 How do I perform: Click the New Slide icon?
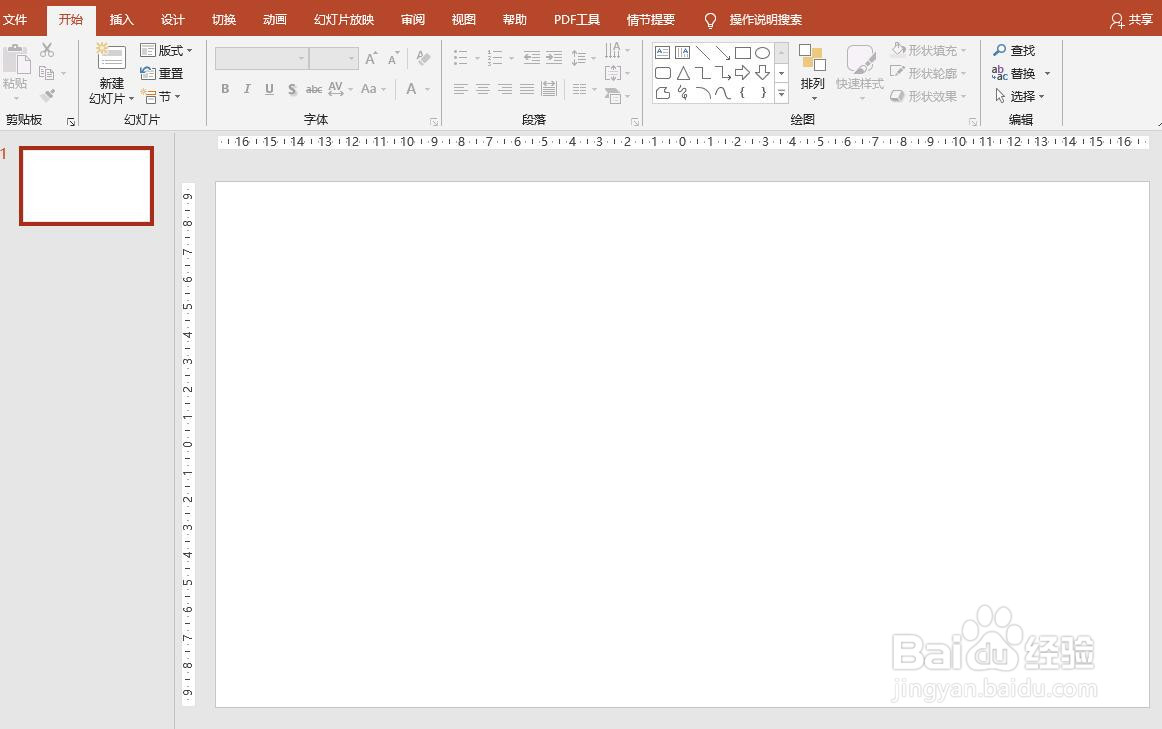tap(111, 57)
